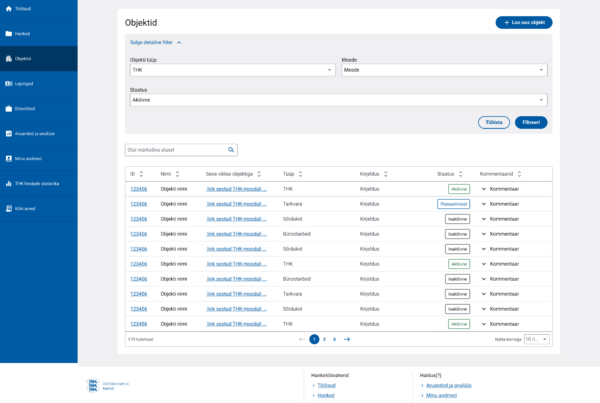The width and height of the screenshot is (600, 403).
Task: Click the keyword search input field
Action: pyautogui.click(x=175, y=150)
